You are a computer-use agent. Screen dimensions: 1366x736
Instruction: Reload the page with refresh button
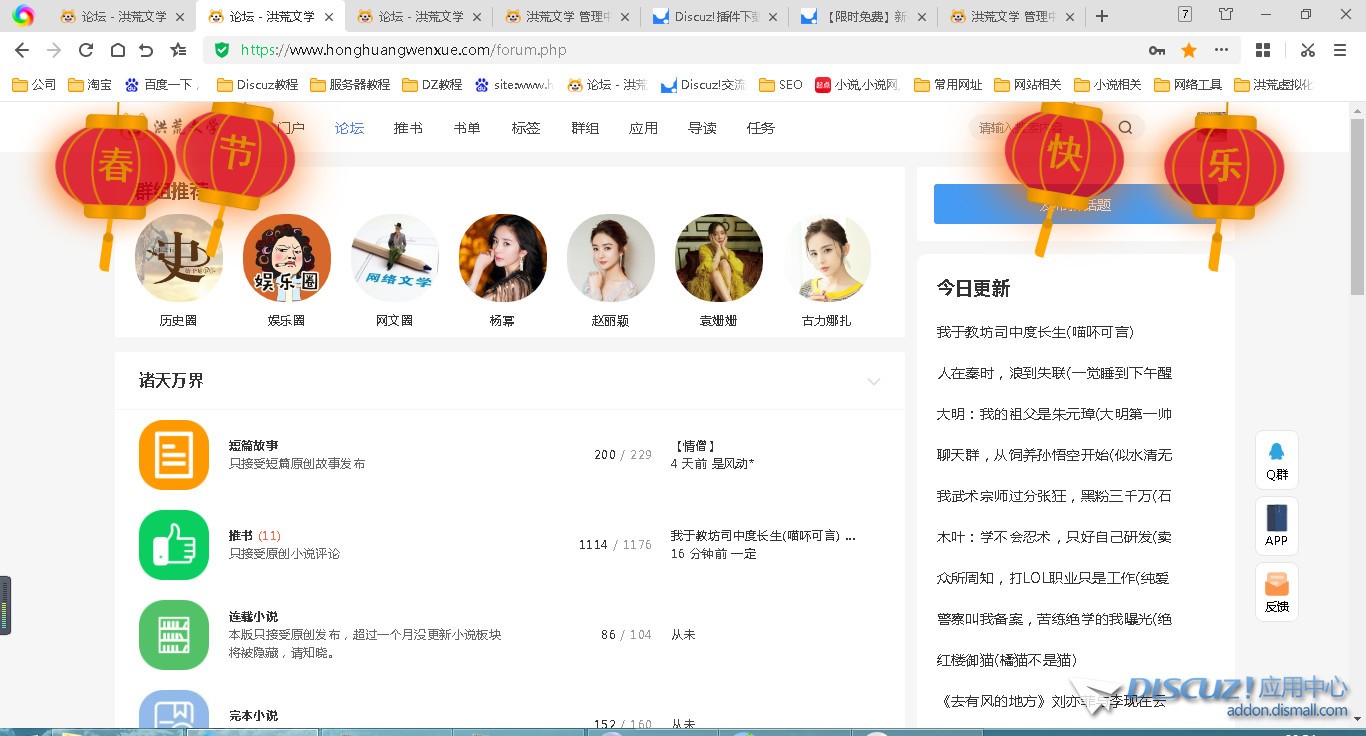[x=86, y=50]
